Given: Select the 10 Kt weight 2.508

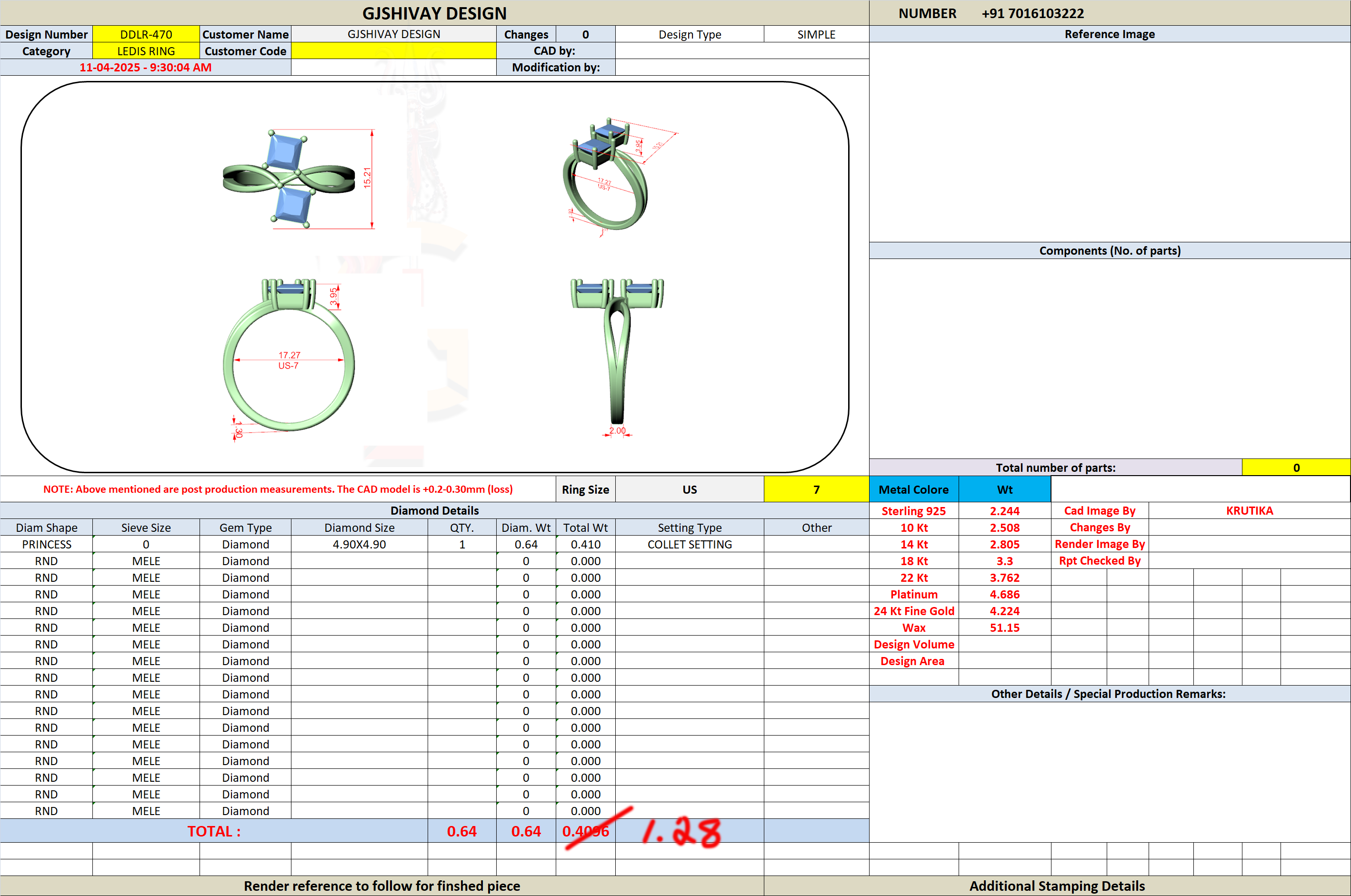Looking at the screenshot, I should 1005,528.
